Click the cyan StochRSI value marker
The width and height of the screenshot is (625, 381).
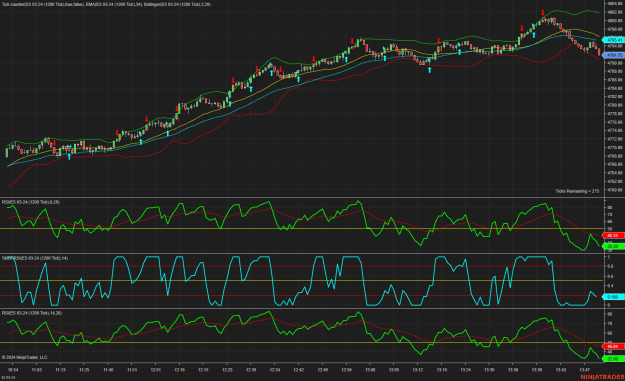point(614,297)
